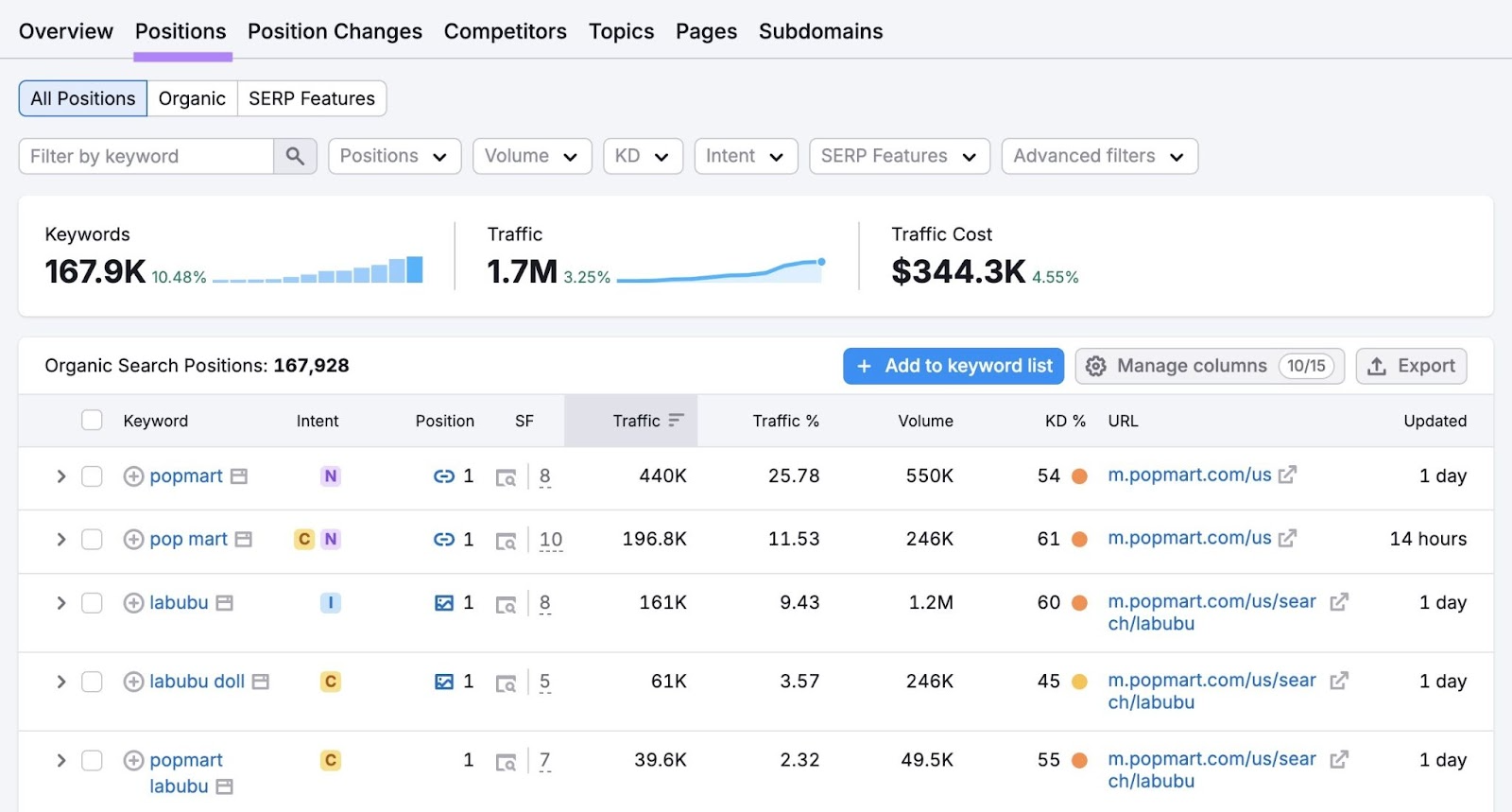Viewport: 1512px width, 812px height.
Task: Select the popmart labubu row checkbox
Action: click(92, 761)
